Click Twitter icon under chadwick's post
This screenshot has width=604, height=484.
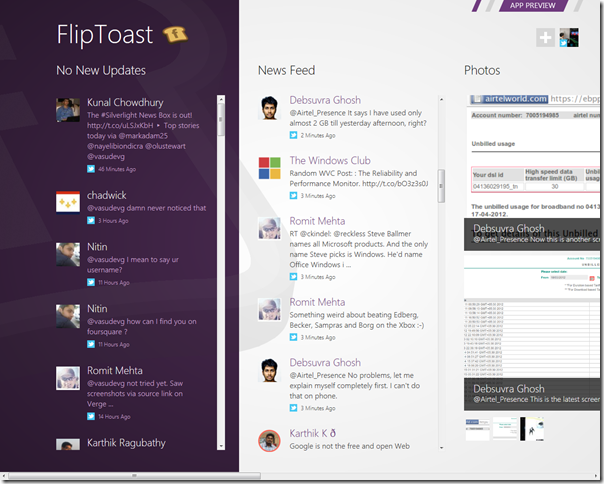[x=91, y=220]
